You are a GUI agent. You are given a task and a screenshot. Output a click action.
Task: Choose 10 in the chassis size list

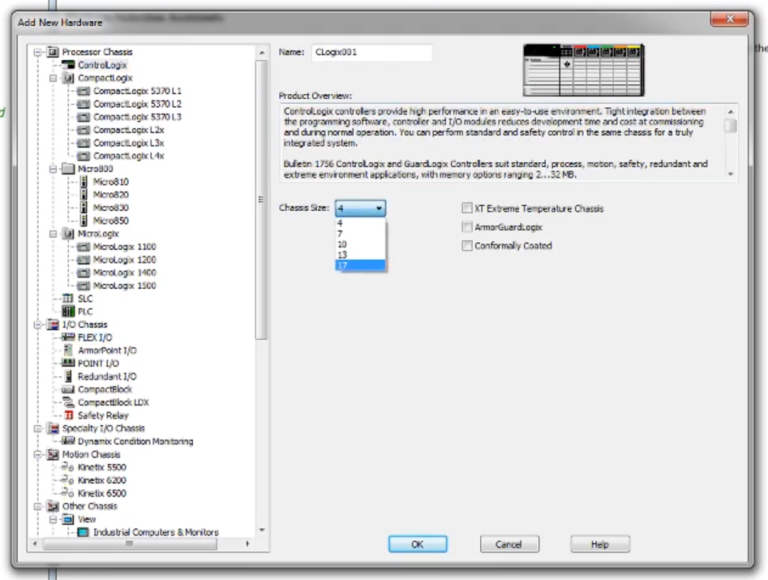click(x=360, y=244)
